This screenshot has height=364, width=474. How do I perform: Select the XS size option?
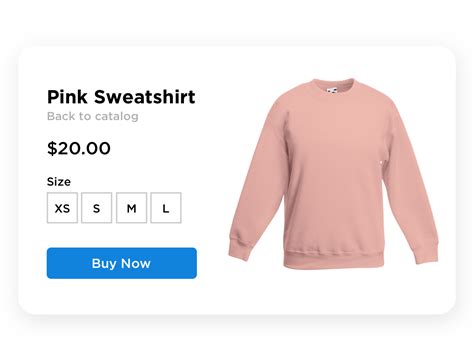tap(62, 208)
